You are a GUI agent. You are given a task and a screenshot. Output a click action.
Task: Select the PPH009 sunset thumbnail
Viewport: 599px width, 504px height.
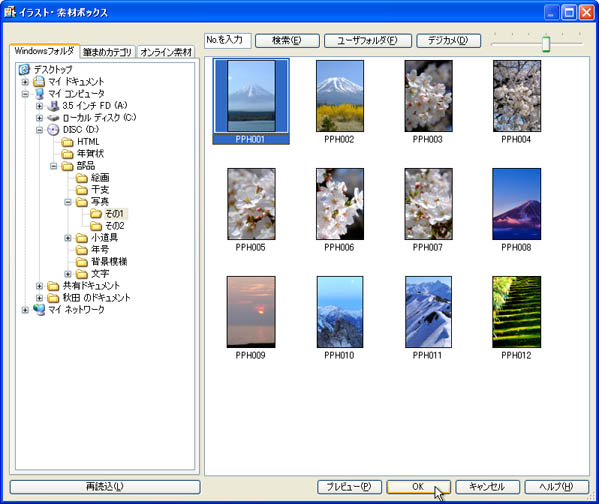click(x=251, y=312)
